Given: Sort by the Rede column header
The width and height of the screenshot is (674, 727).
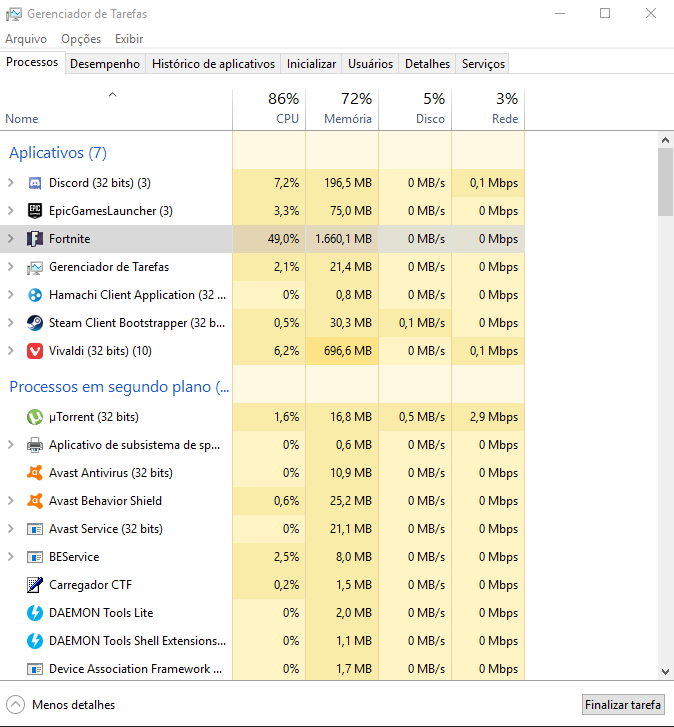Looking at the screenshot, I should (x=488, y=109).
